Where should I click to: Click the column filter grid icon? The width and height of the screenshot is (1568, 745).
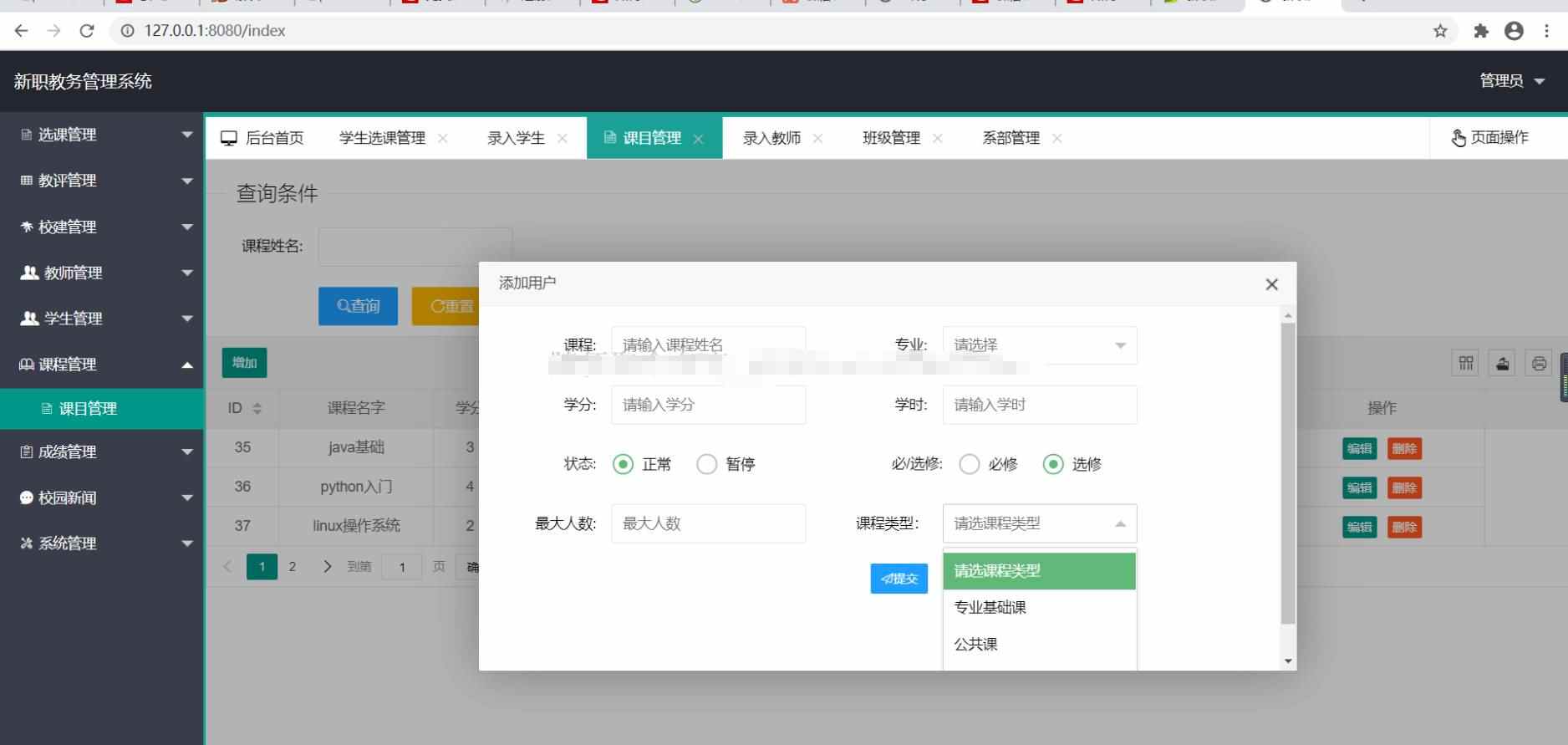(x=1465, y=363)
